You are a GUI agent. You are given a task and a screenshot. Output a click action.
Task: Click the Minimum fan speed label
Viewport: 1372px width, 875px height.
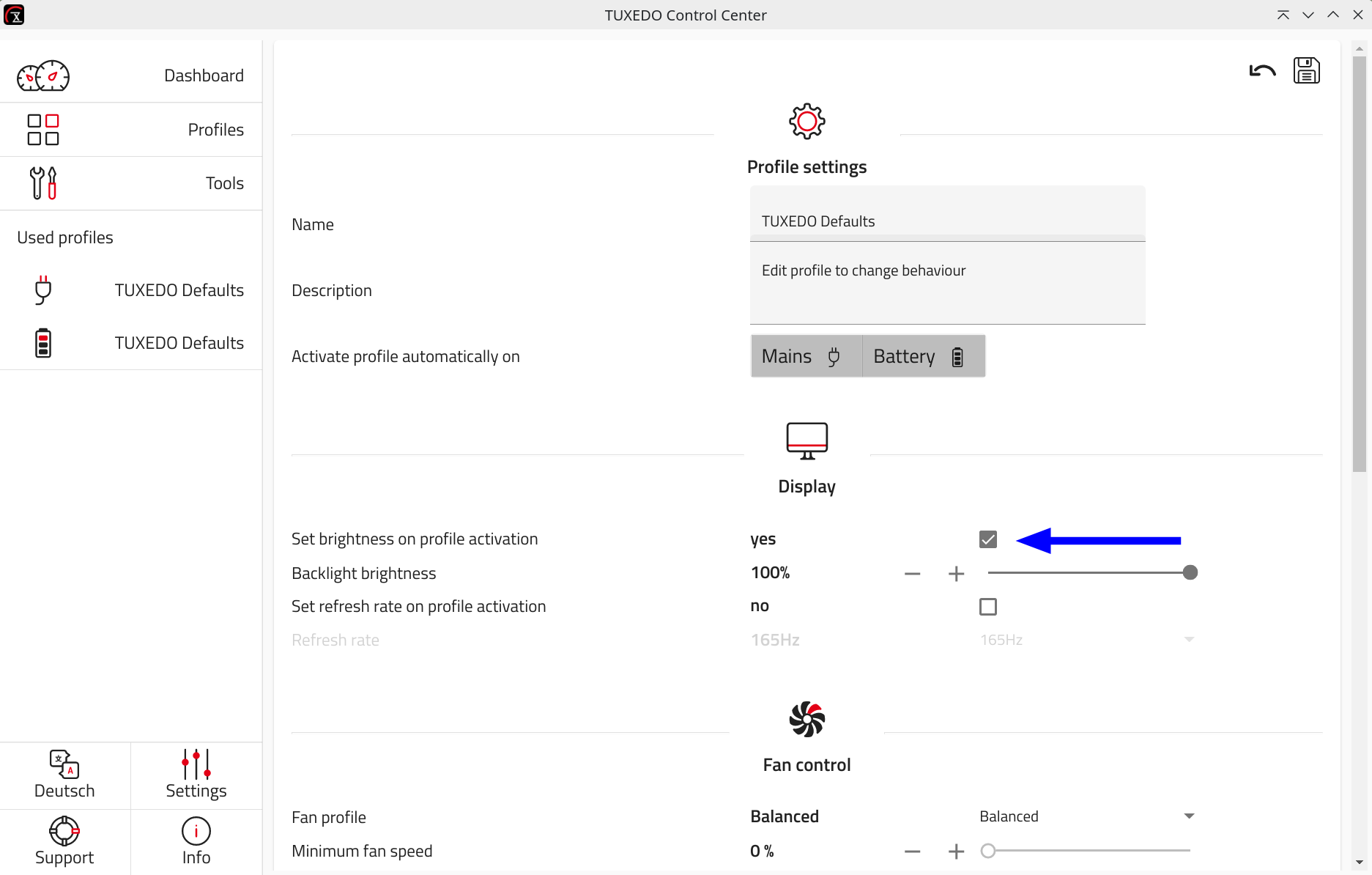(362, 851)
